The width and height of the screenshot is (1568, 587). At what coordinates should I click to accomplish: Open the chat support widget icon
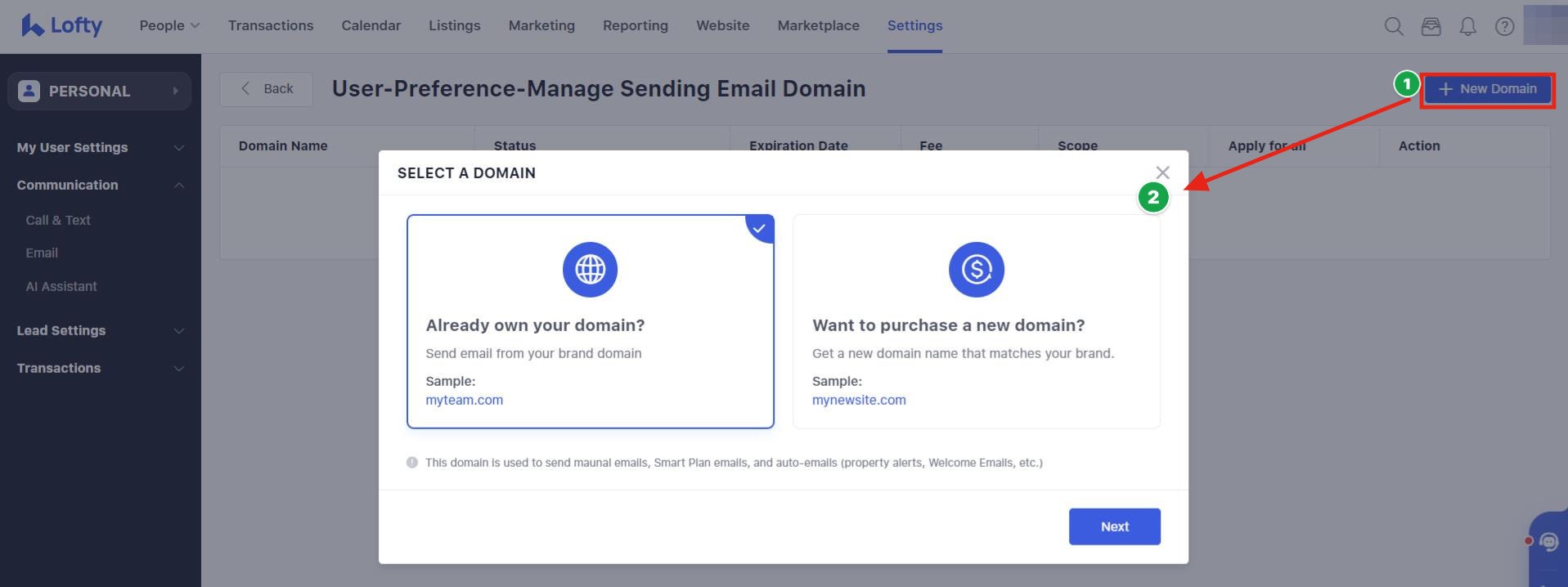(x=1548, y=541)
